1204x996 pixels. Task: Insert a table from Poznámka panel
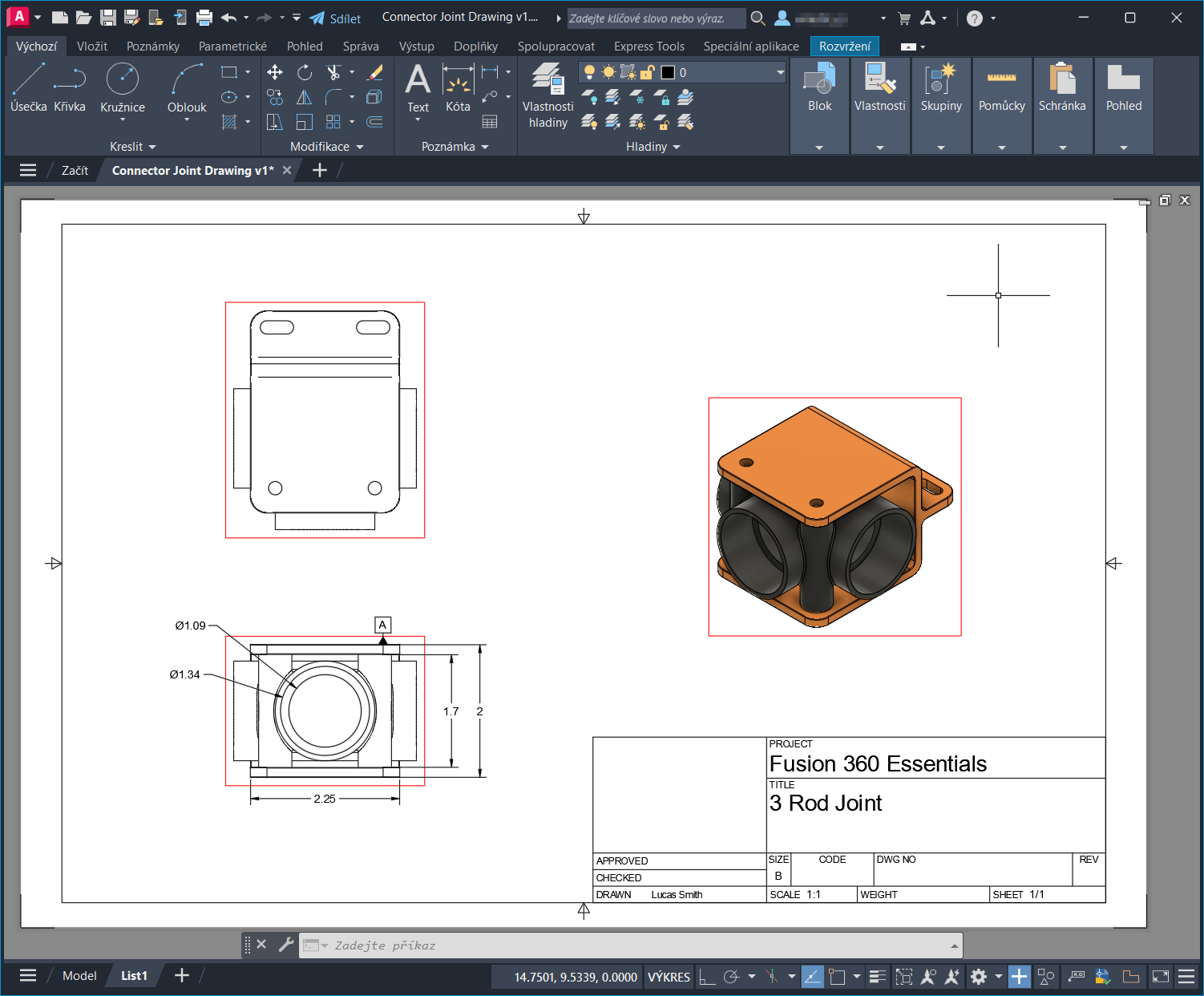[490, 122]
